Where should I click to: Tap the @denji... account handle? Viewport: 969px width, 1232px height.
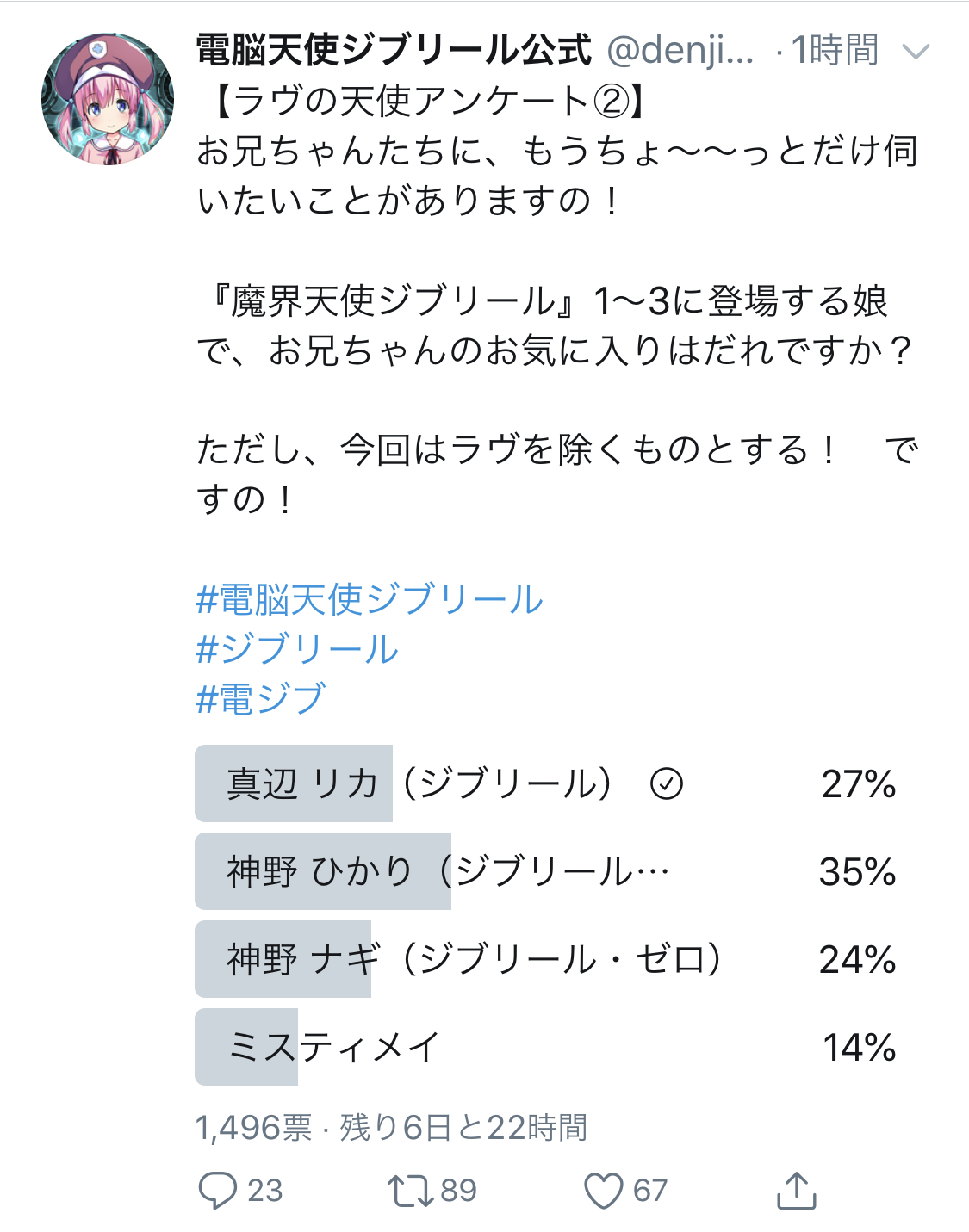pyautogui.click(x=680, y=51)
